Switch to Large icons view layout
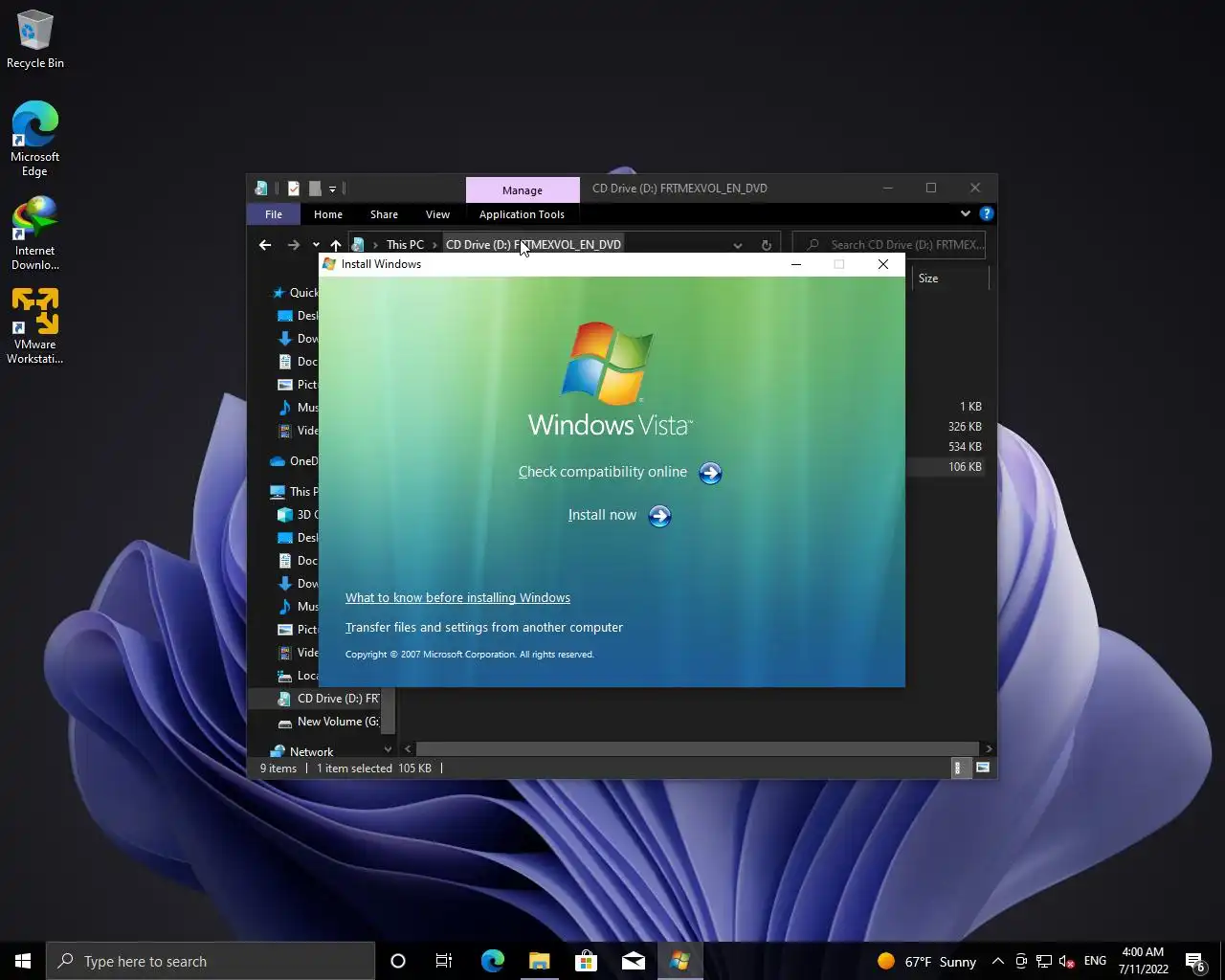 click(982, 768)
